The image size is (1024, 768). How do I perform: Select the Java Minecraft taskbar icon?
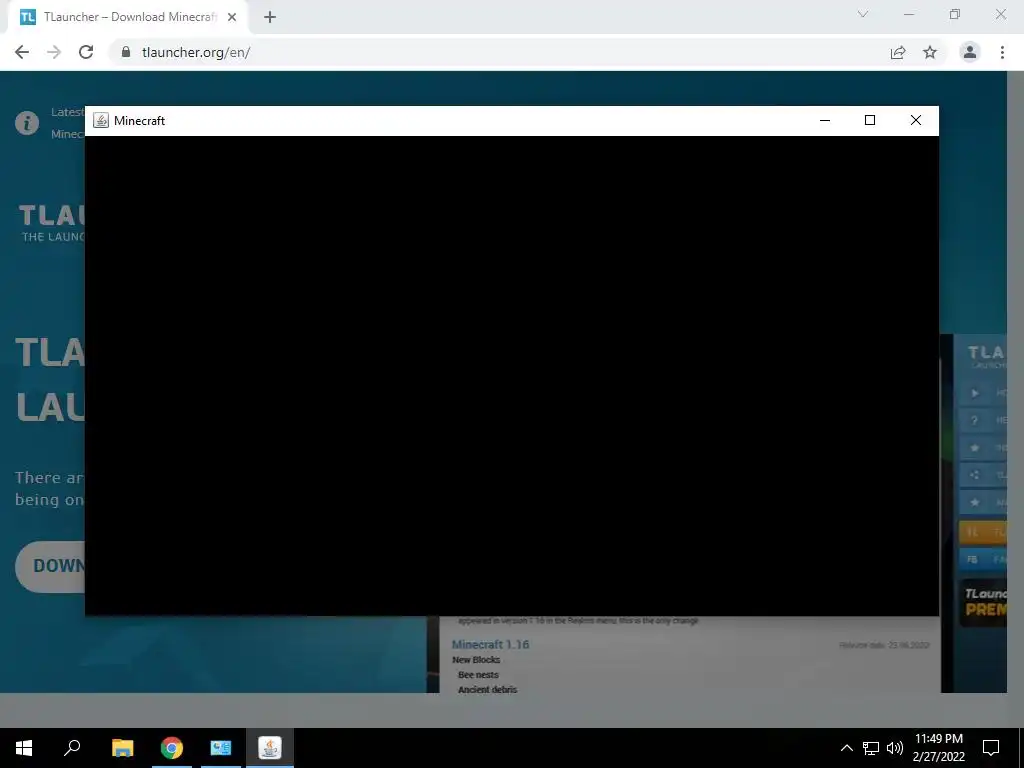(270, 748)
